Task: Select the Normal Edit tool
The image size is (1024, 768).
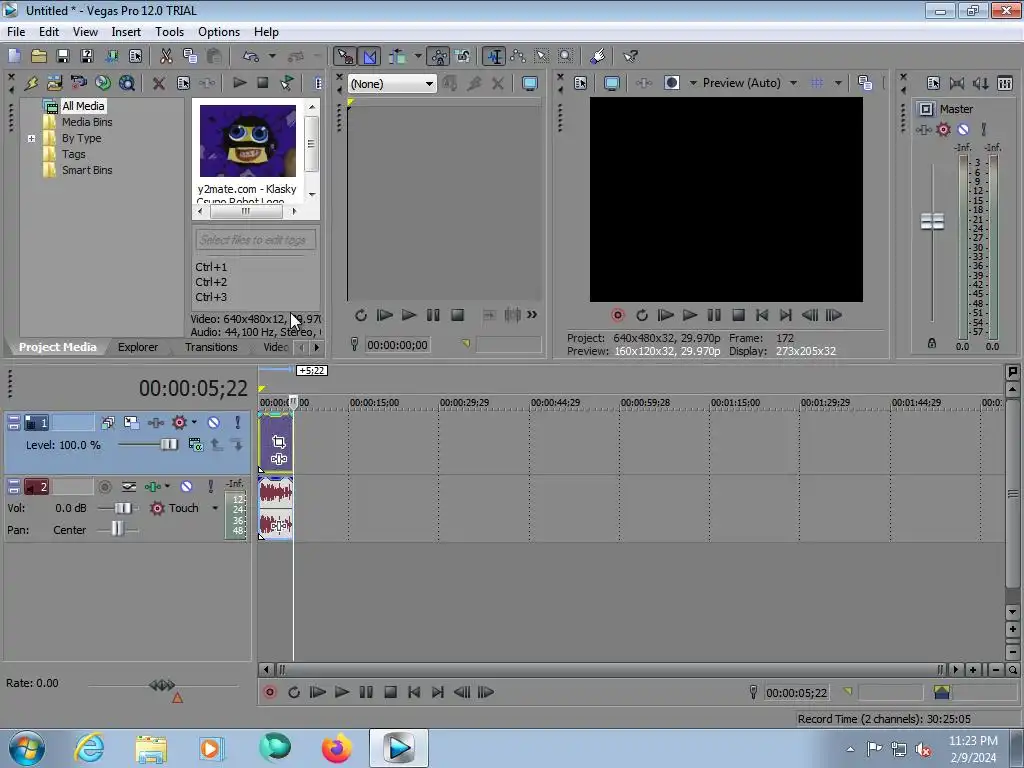Action: pyautogui.click(x=494, y=56)
